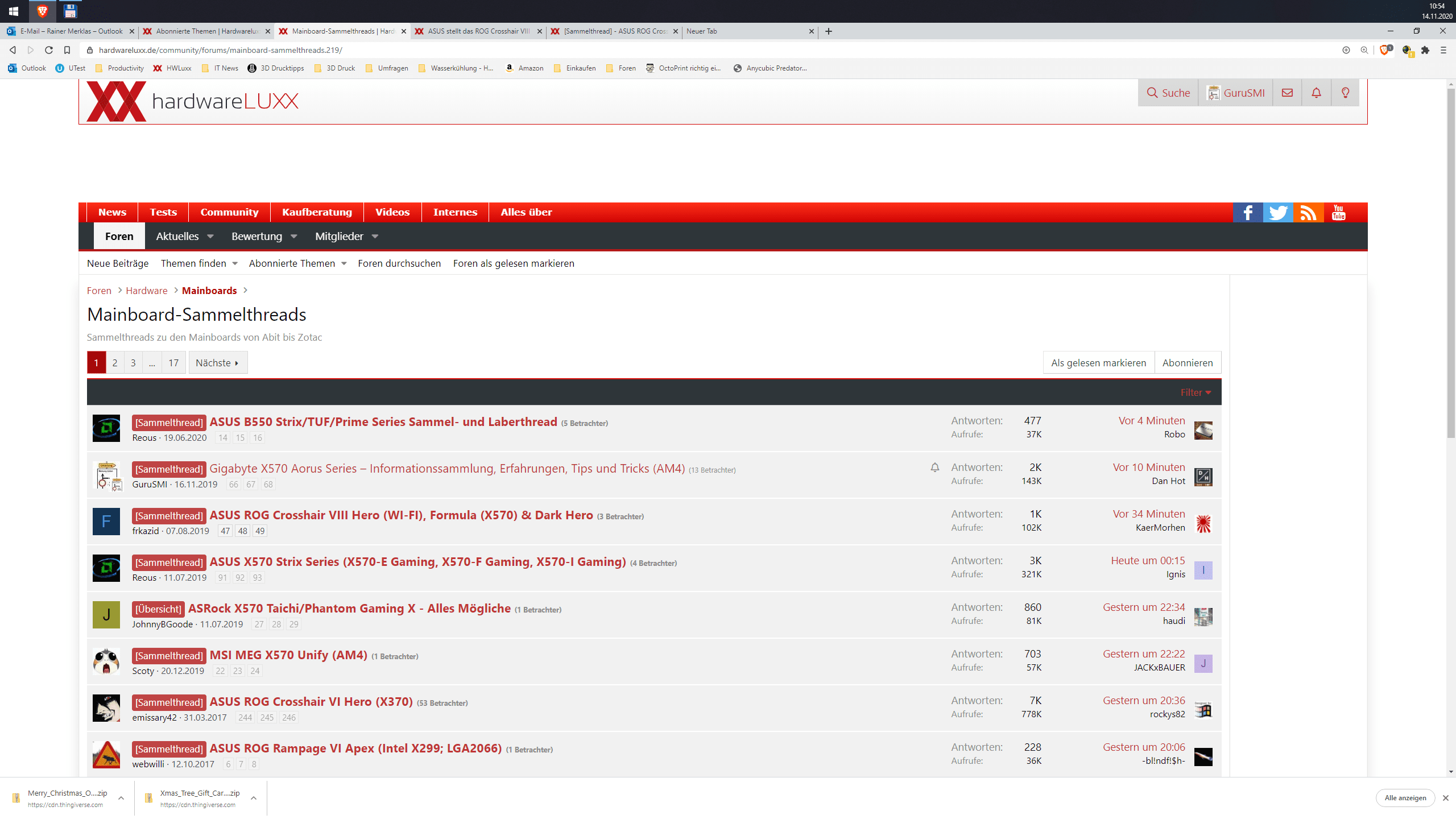The image size is (1456, 819).
Task: Open the Facebook social icon
Action: coord(1247,213)
